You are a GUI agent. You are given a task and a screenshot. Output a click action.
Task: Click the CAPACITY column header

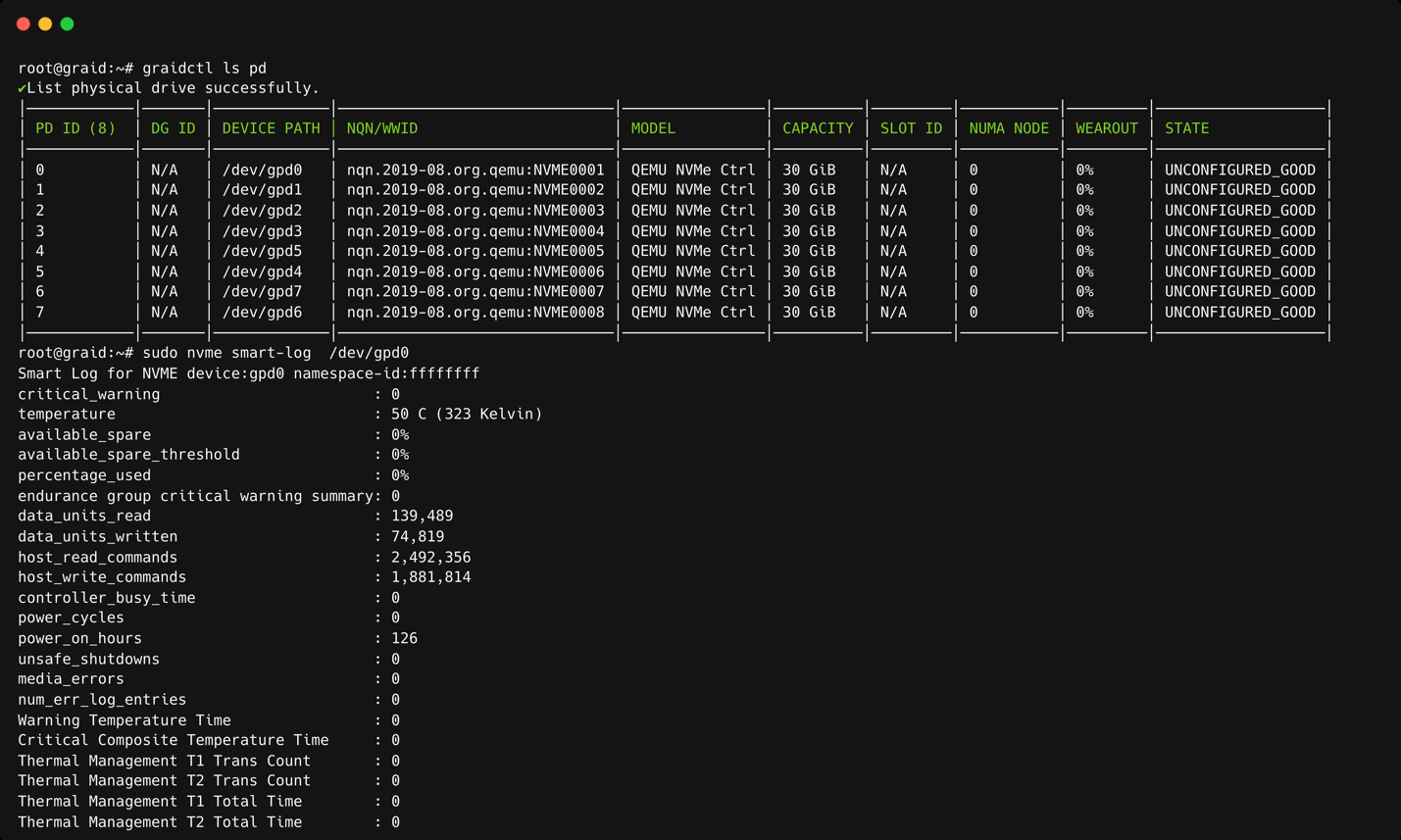point(818,127)
